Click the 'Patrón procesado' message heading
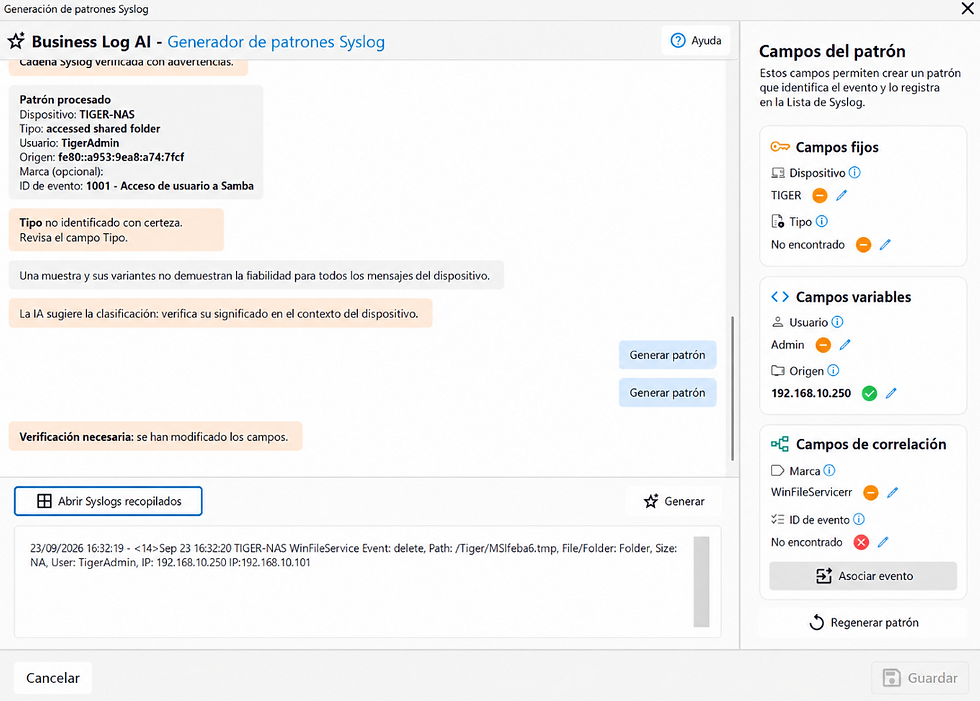980x701 pixels. click(x=65, y=99)
